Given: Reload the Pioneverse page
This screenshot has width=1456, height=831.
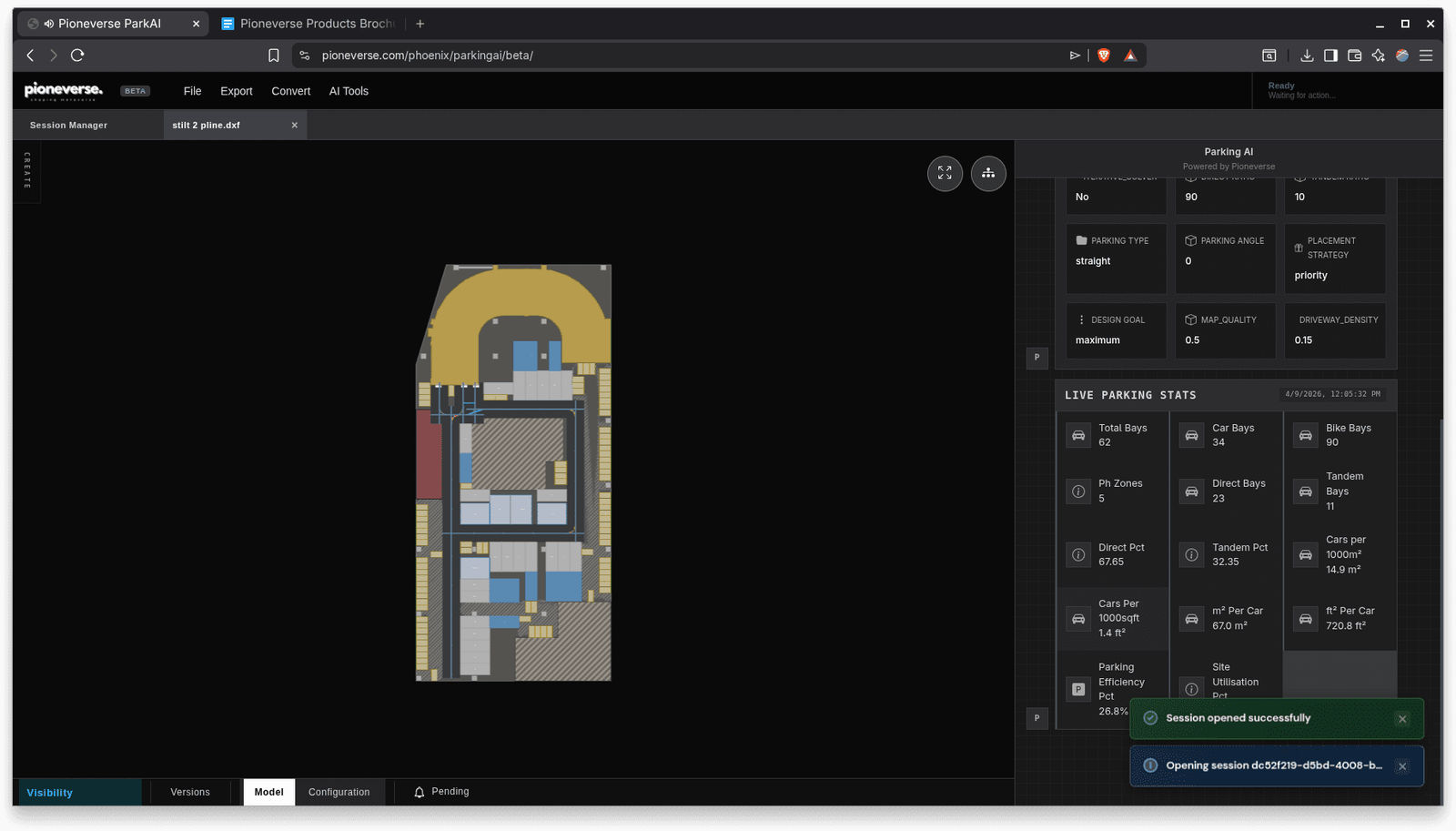Looking at the screenshot, I should pos(77,56).
